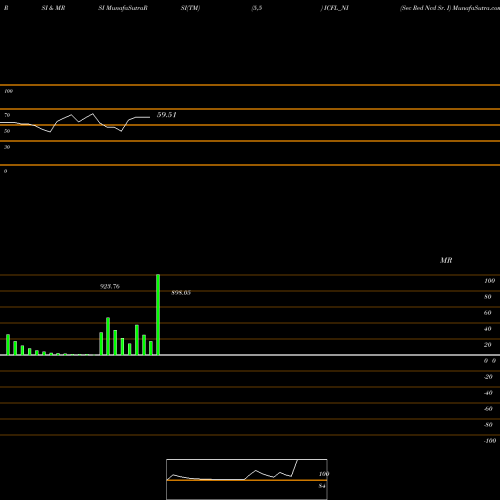Click the -60 label on MR axis
500x500 pixels.
[x=488, y=409]
